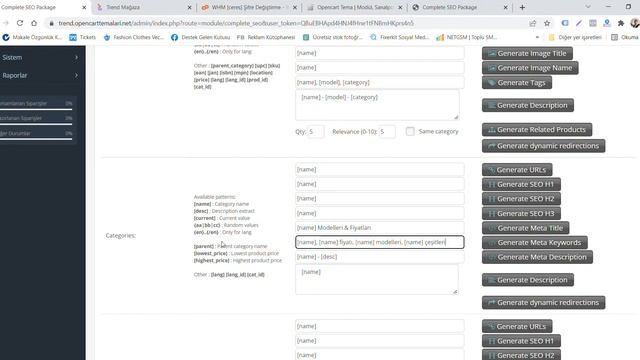The width and height of the screenshot is (640, 360).
Task: Click the Generate Meta Title button
Action: pyautogui.click(x=525, y=228)
